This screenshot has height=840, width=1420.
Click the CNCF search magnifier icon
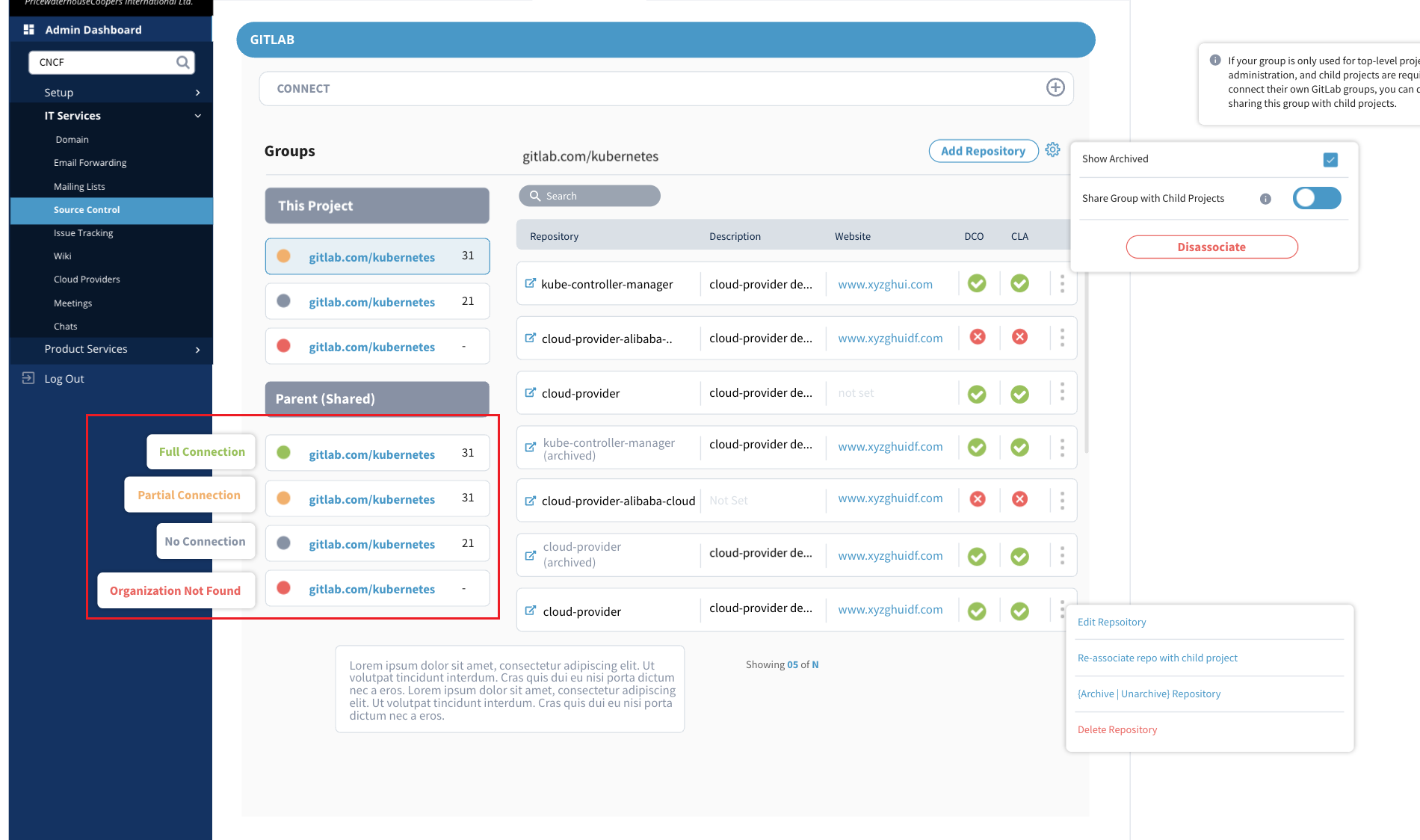pyautogui.click(x=182, y=62)
